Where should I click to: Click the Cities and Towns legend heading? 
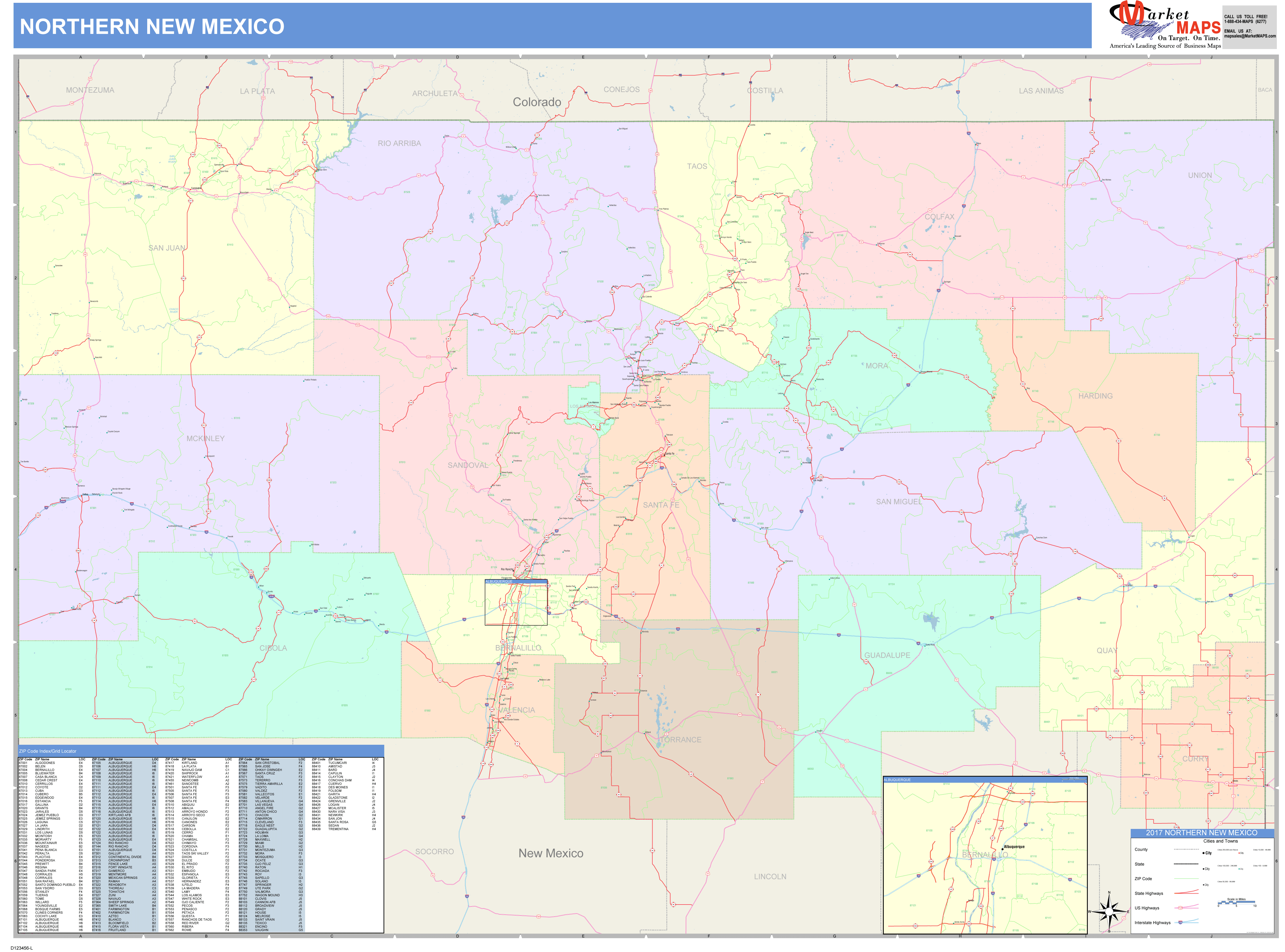[x=1221, y=841]
